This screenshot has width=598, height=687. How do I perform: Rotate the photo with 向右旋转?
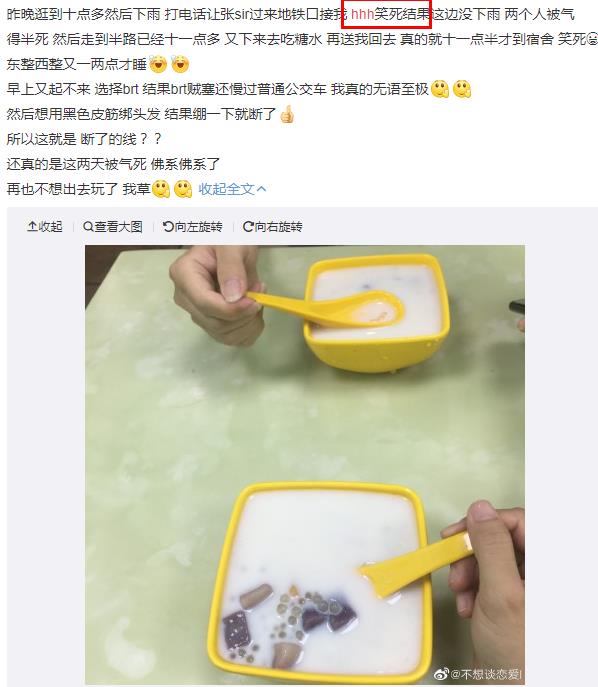[x=272, y=227]
